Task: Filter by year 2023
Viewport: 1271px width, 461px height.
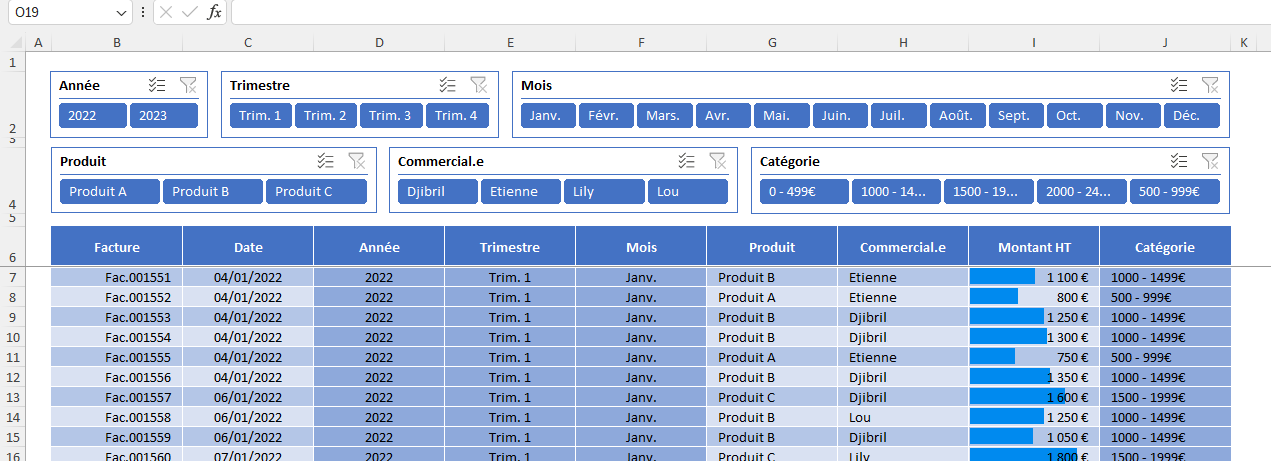Action: [x=164, y=116]
